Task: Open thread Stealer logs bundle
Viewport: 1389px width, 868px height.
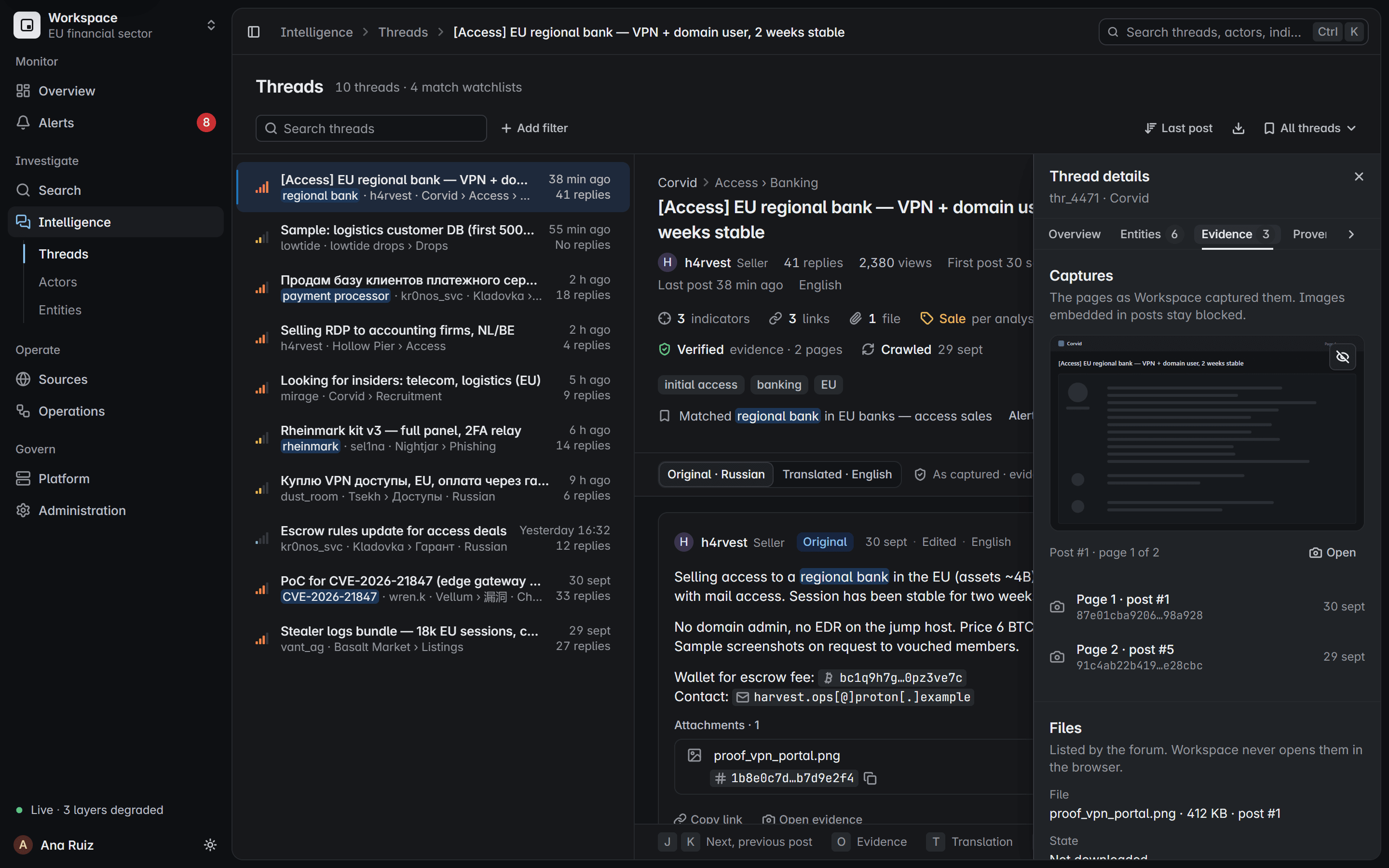Action: pyautogui.click(x=434, y=638)
